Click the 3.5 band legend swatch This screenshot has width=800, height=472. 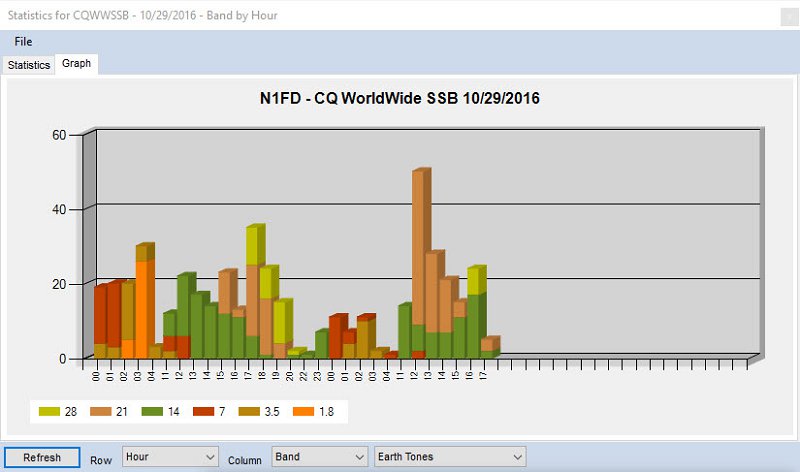coord(249,411)
